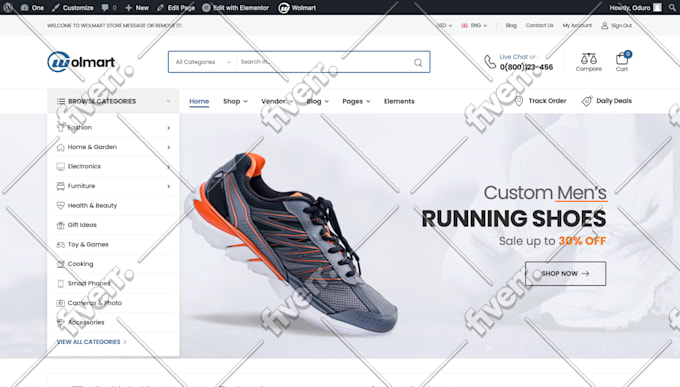Click the Home & Garden house icon
Viewport: 680px width, 387px height.
click(60, 147)
